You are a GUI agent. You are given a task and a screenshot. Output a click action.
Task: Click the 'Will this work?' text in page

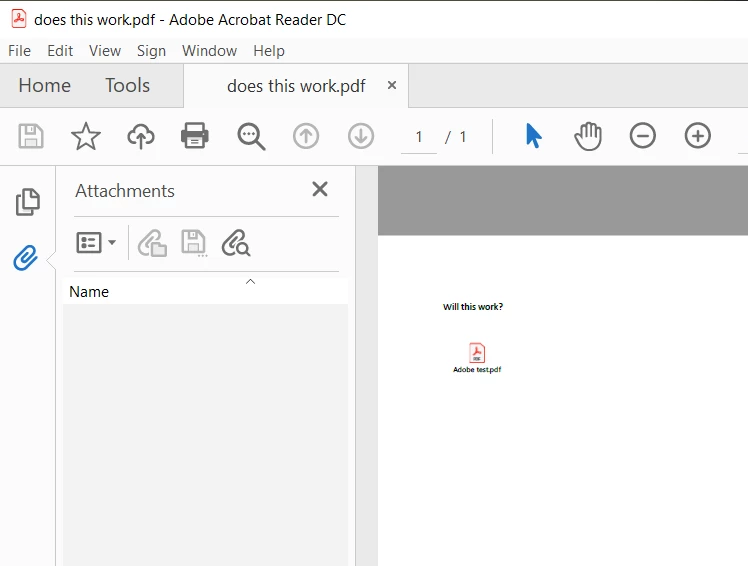pos(473,306)
